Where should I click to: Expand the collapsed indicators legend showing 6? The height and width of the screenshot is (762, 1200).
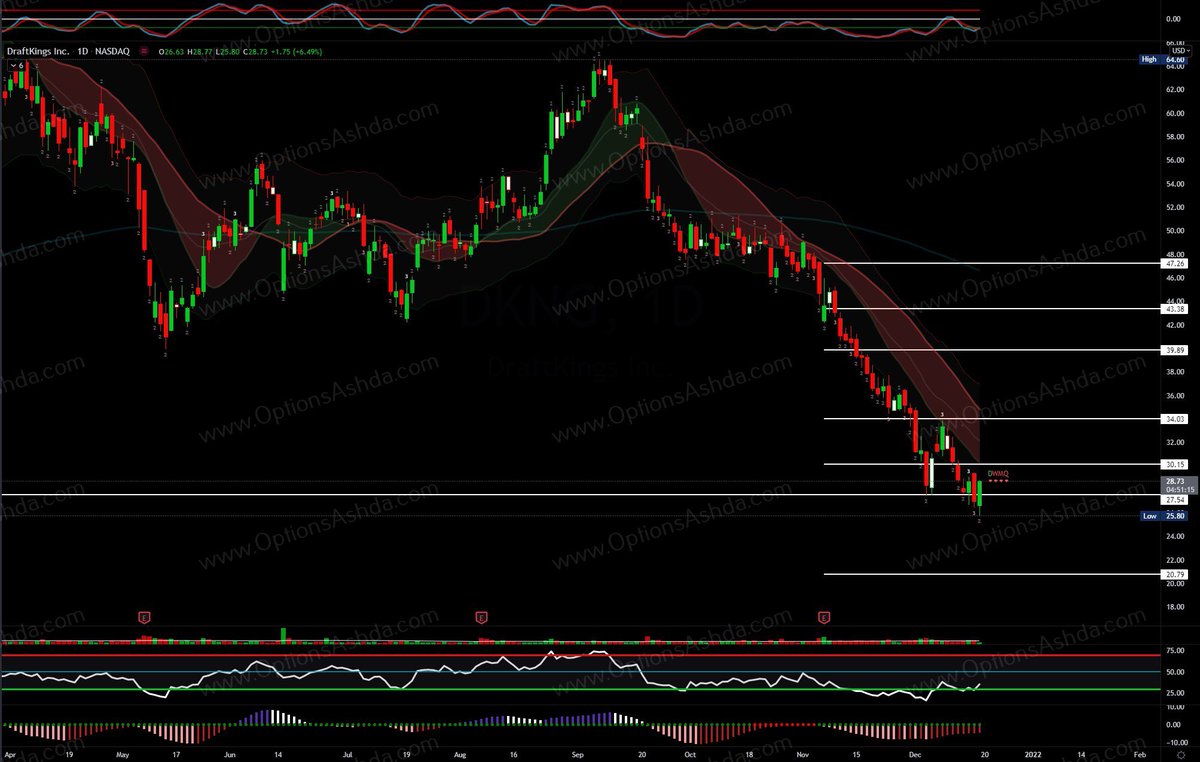pyautogui.click(x=17, y=65)
